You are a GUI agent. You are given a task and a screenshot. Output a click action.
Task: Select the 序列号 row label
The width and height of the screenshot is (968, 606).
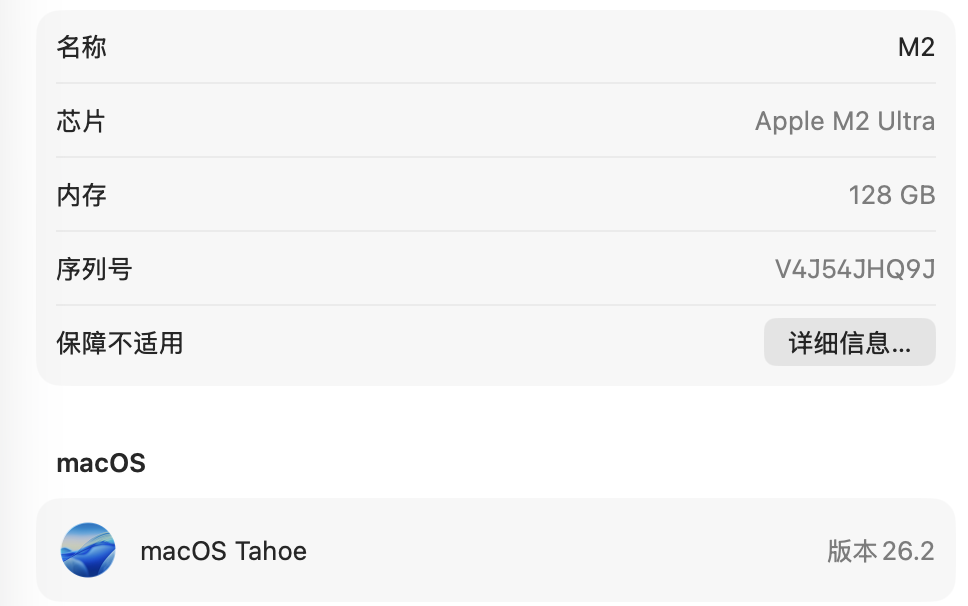click(x=94, y=269)
